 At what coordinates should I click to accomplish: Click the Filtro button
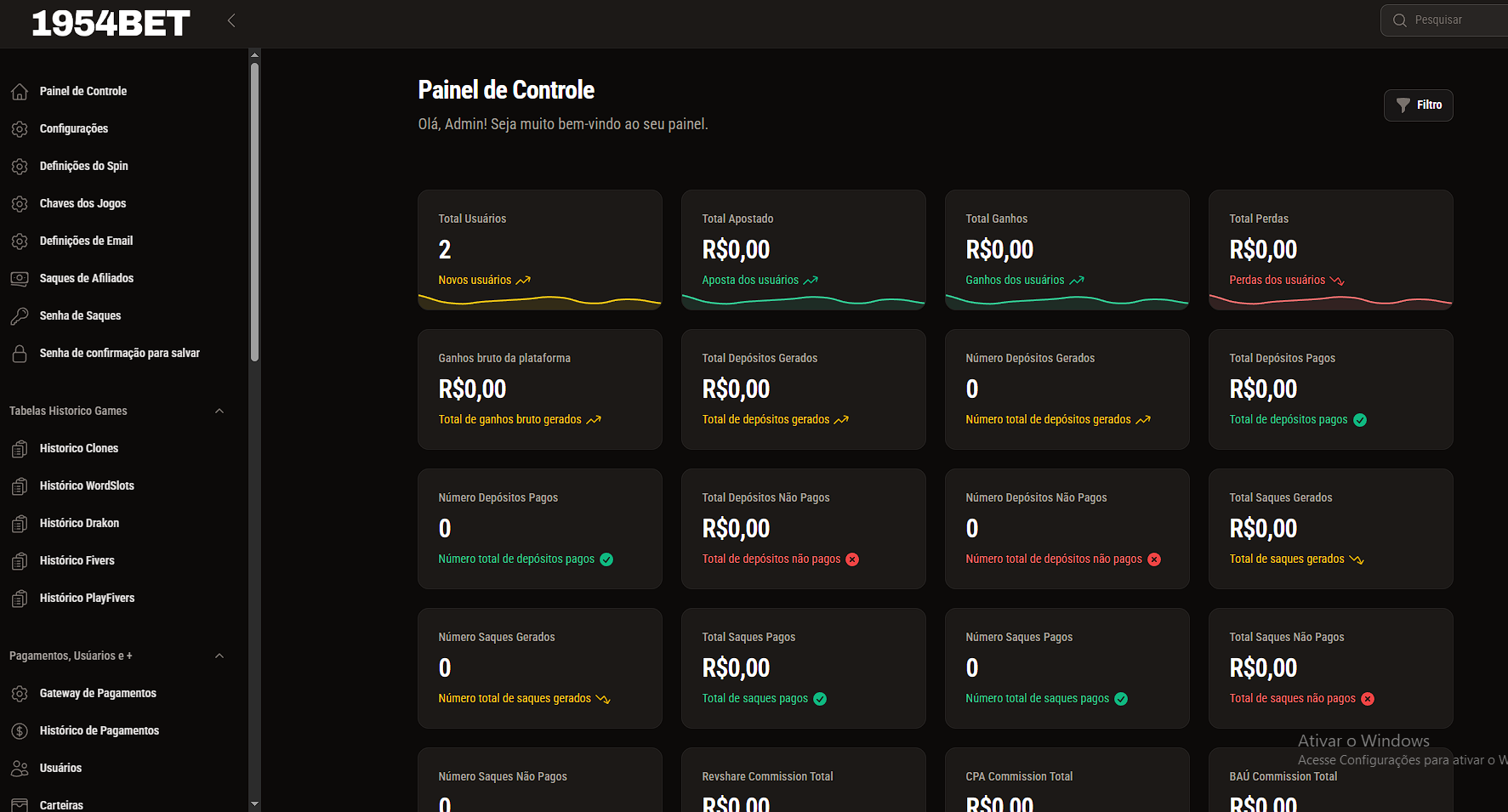pos(1418,105)
